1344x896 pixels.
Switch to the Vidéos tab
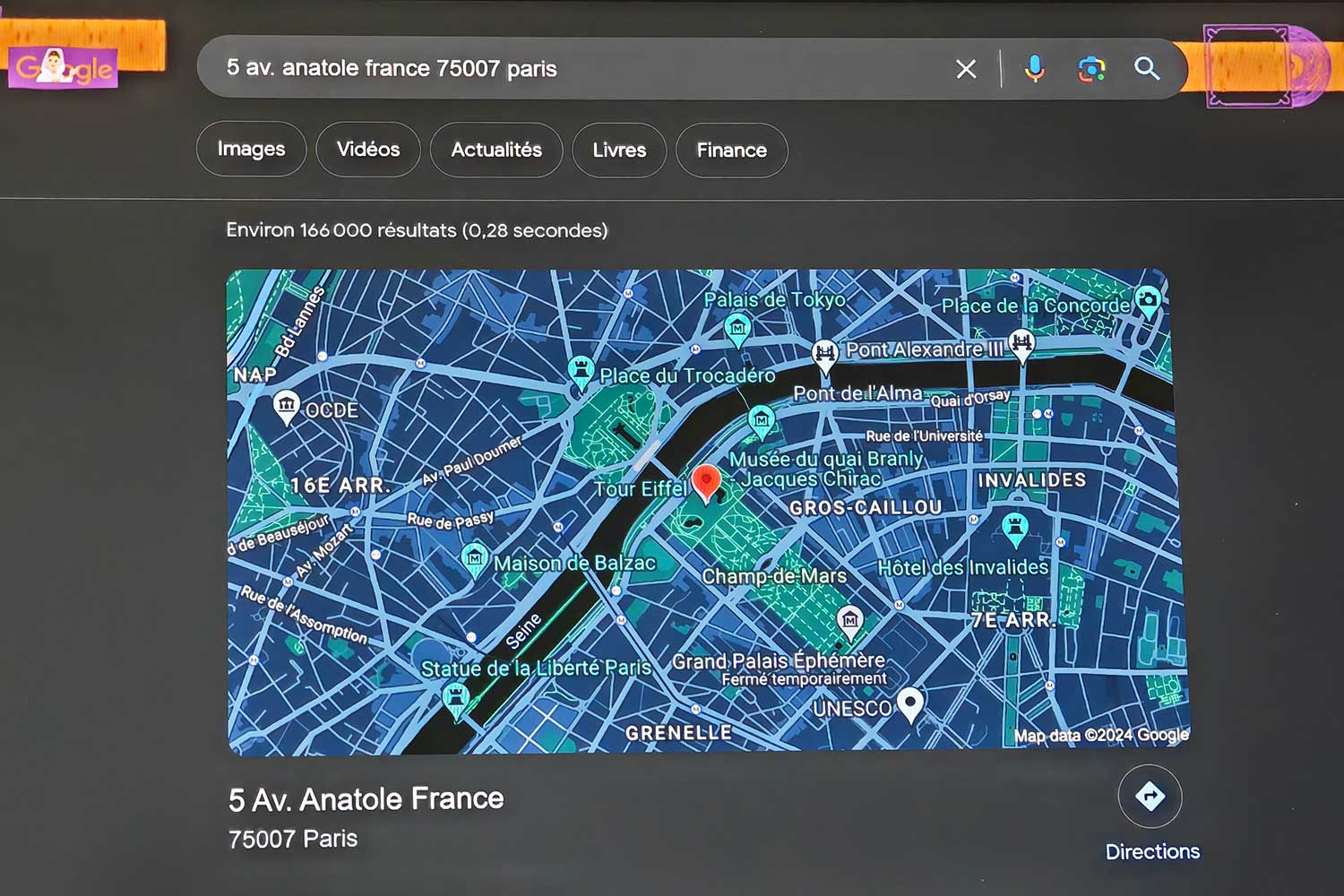pyautogui.click(x=368, y=149)
